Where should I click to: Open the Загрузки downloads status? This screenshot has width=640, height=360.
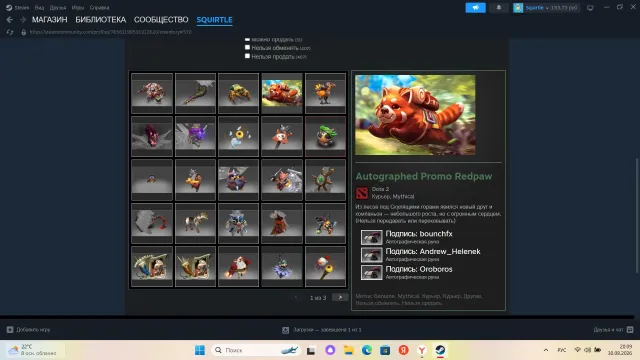pyautogui.click(x=321, y=330)
